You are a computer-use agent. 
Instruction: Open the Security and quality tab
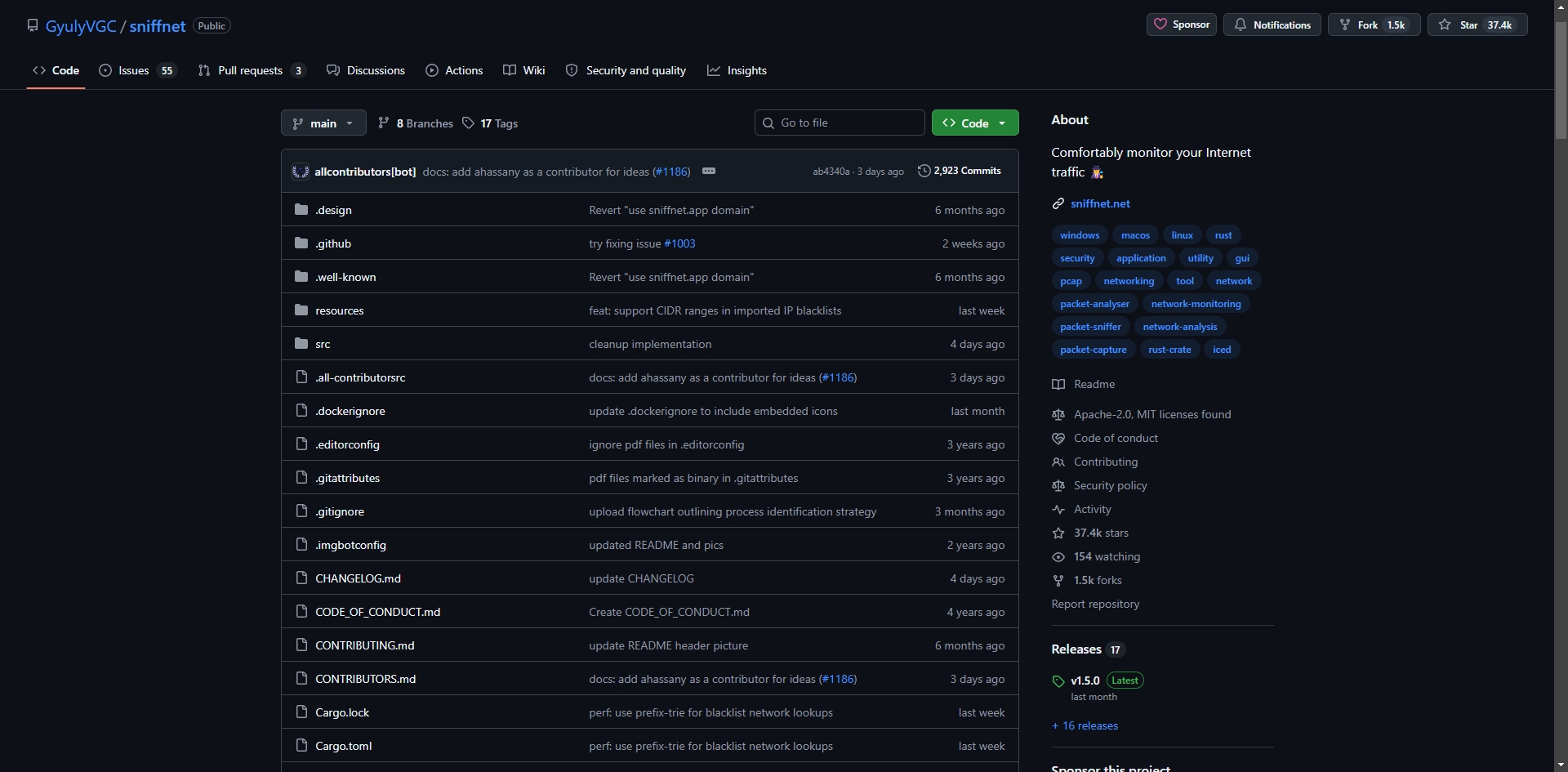pyautogui.click(x=626, y=70)
